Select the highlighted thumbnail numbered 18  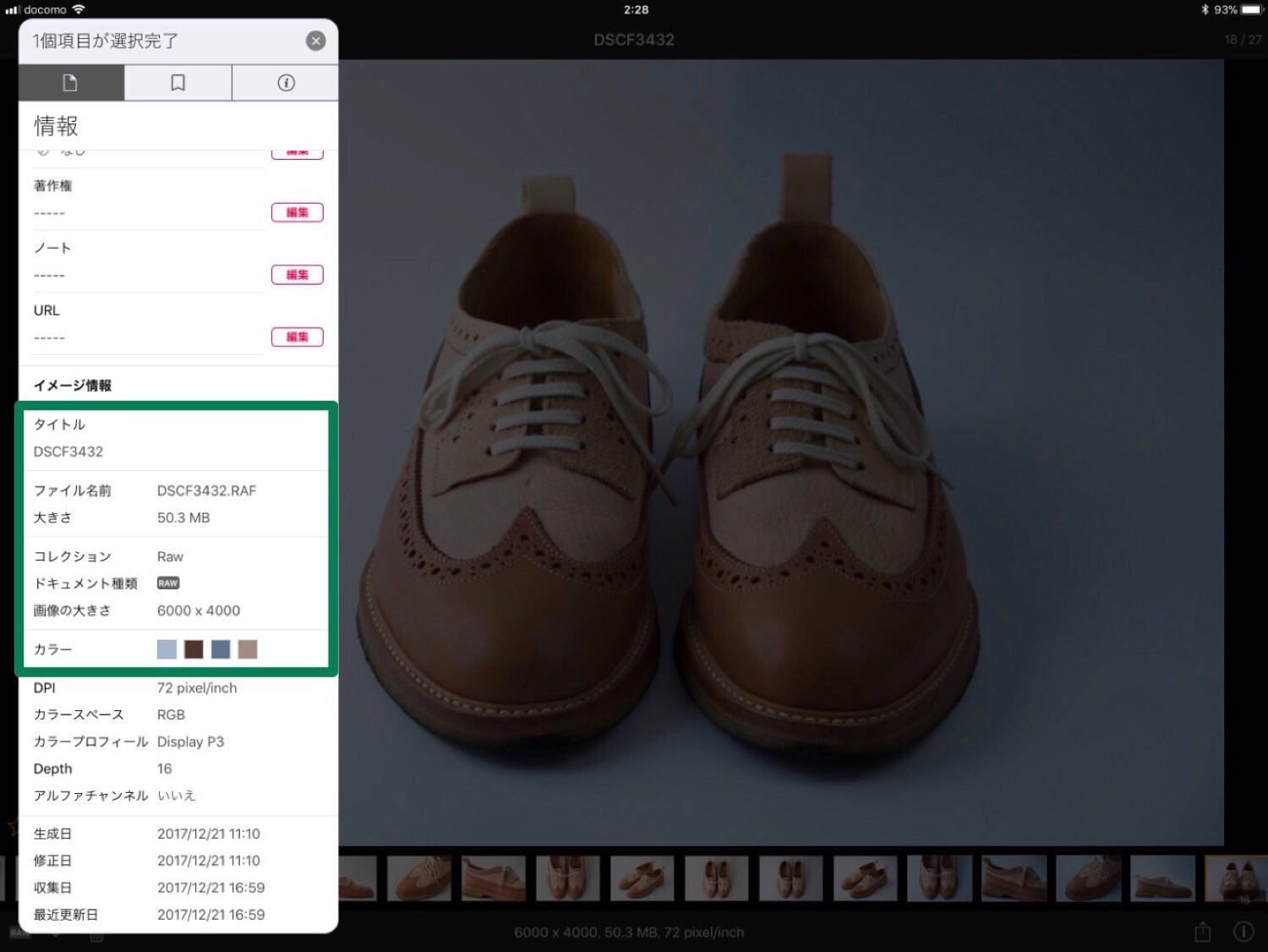pos(1236,879)
